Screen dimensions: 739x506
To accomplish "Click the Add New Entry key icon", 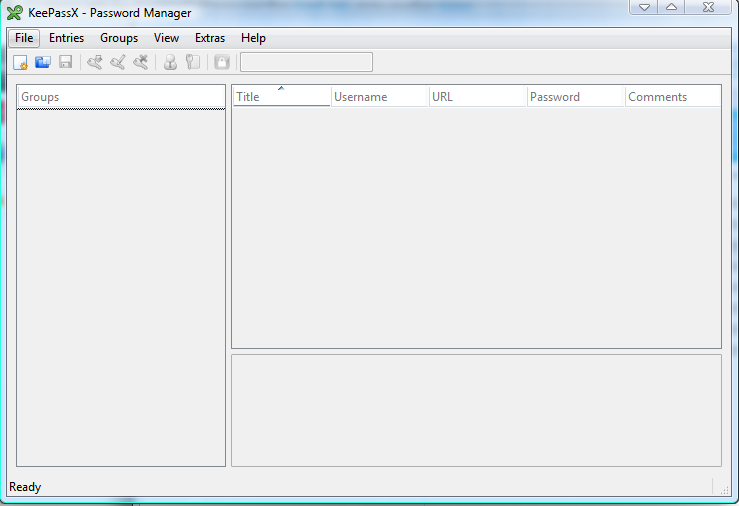I will (x=95, y=62).
